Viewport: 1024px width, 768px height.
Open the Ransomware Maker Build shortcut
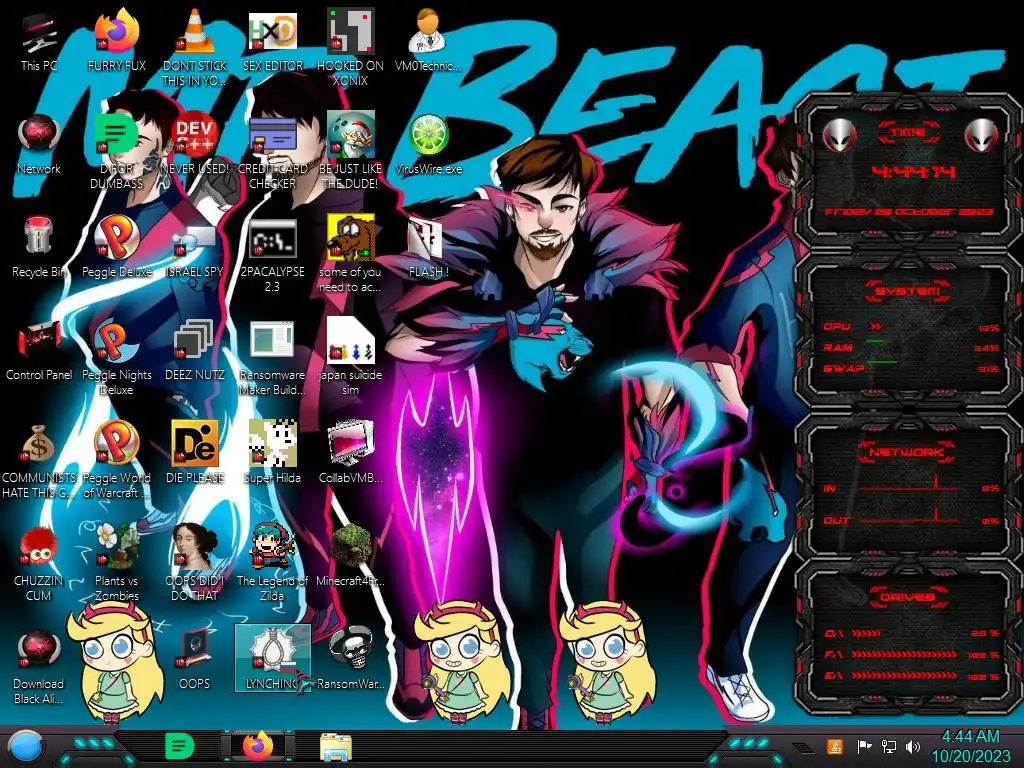point(272,357)
